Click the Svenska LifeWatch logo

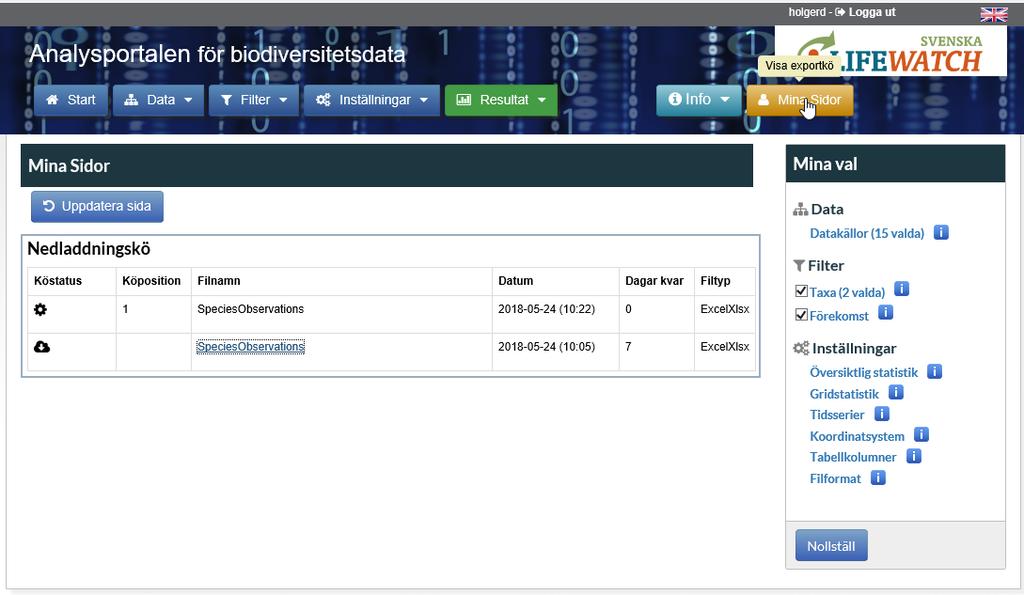click(x=891, y=52)
